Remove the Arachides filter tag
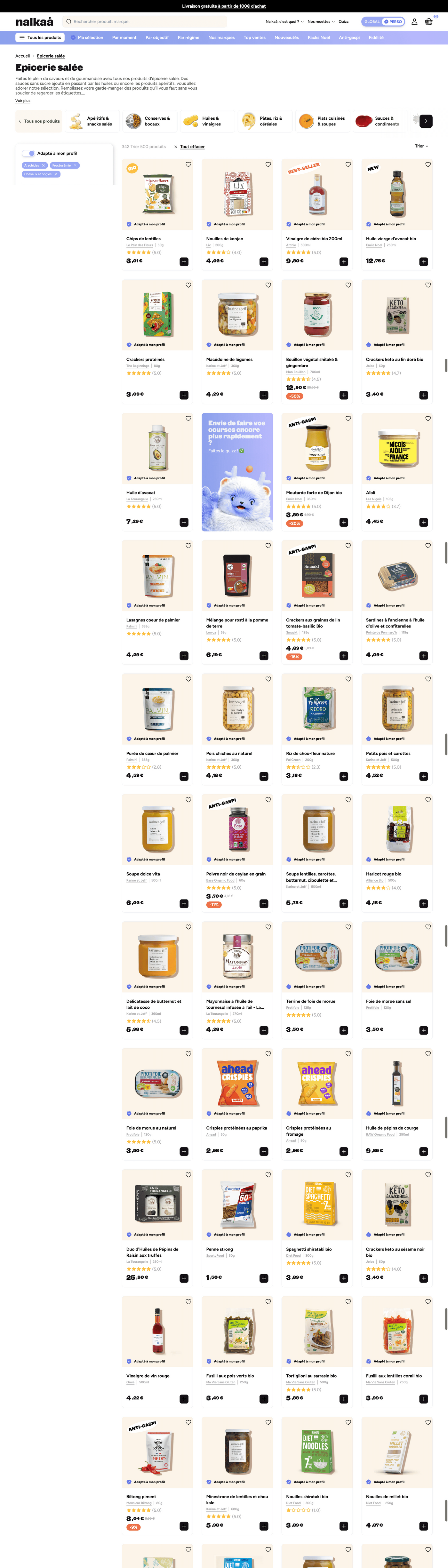The width and height of the screenshot is (448, 1568). pyautogui.click(x=43, y=165)
